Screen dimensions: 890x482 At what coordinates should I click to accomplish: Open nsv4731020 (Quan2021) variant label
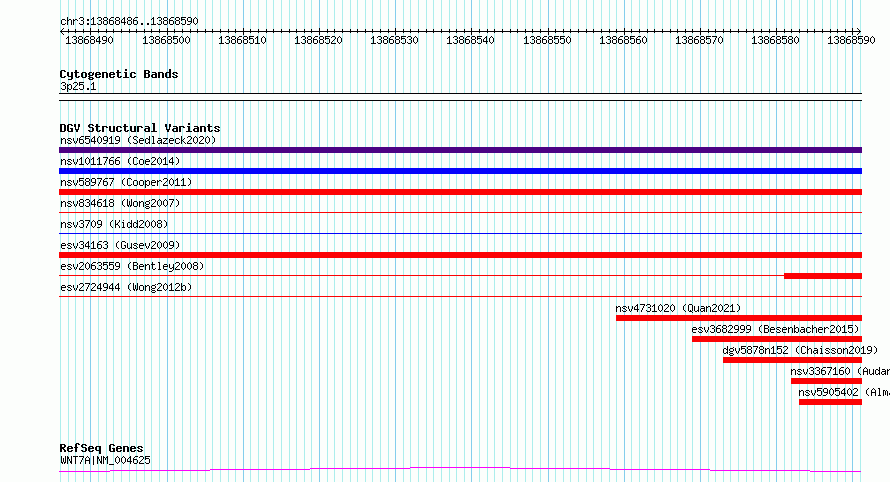point(678,308)
